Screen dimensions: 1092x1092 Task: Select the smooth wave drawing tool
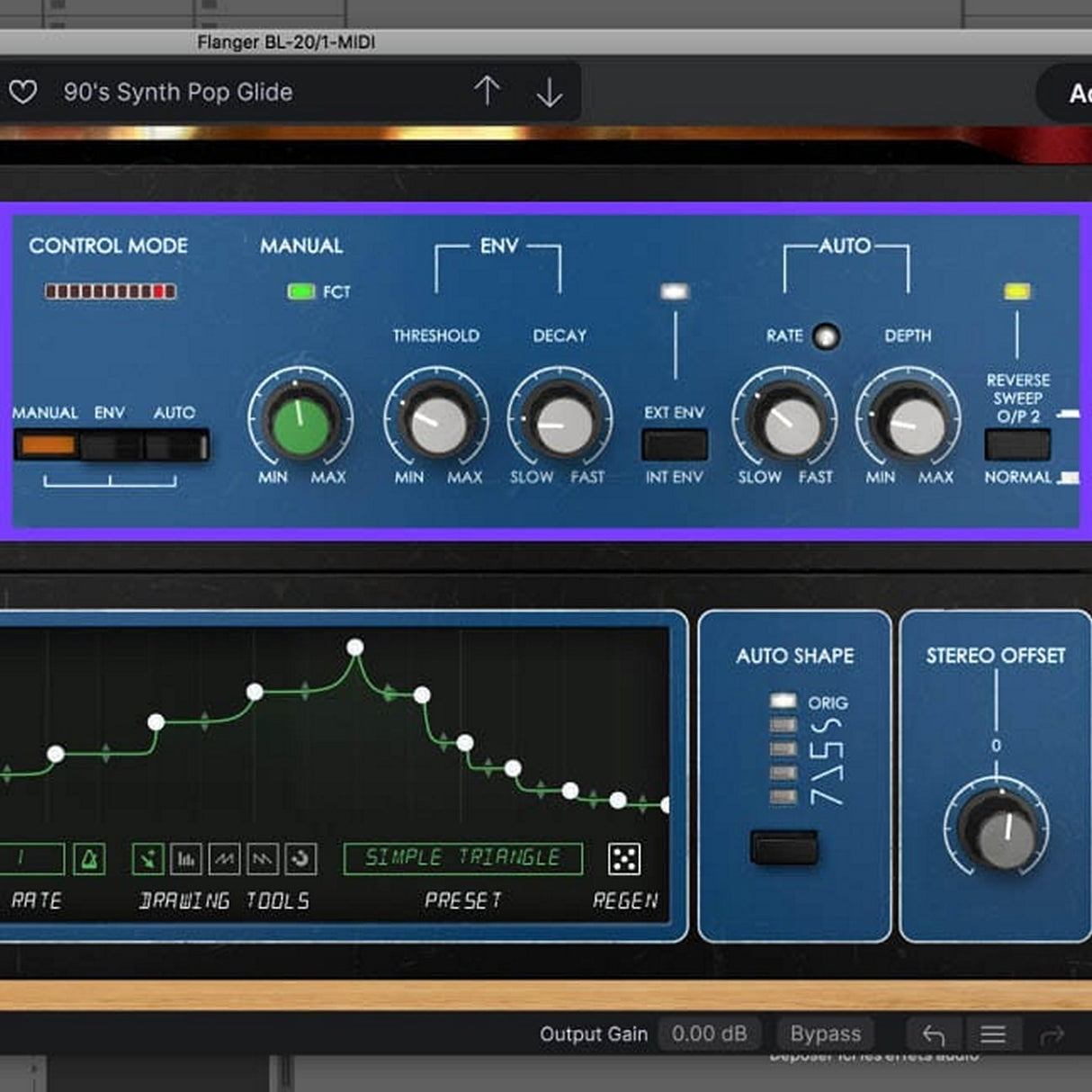[x=223, y=860]
